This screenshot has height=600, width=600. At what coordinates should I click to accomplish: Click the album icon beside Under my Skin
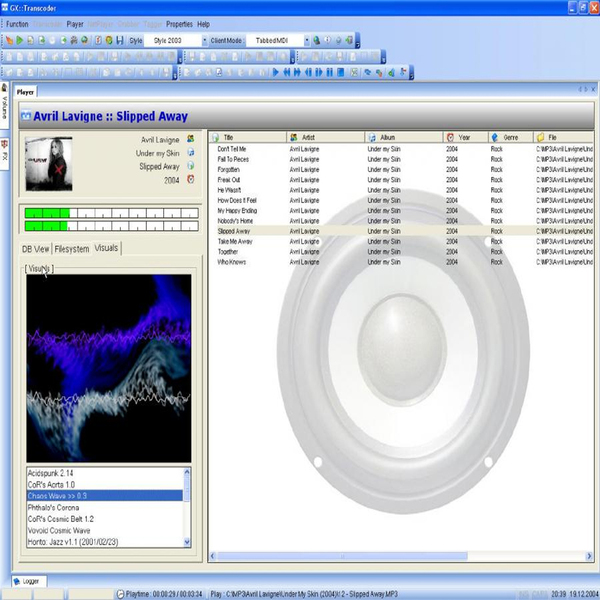tap(191, 153)
